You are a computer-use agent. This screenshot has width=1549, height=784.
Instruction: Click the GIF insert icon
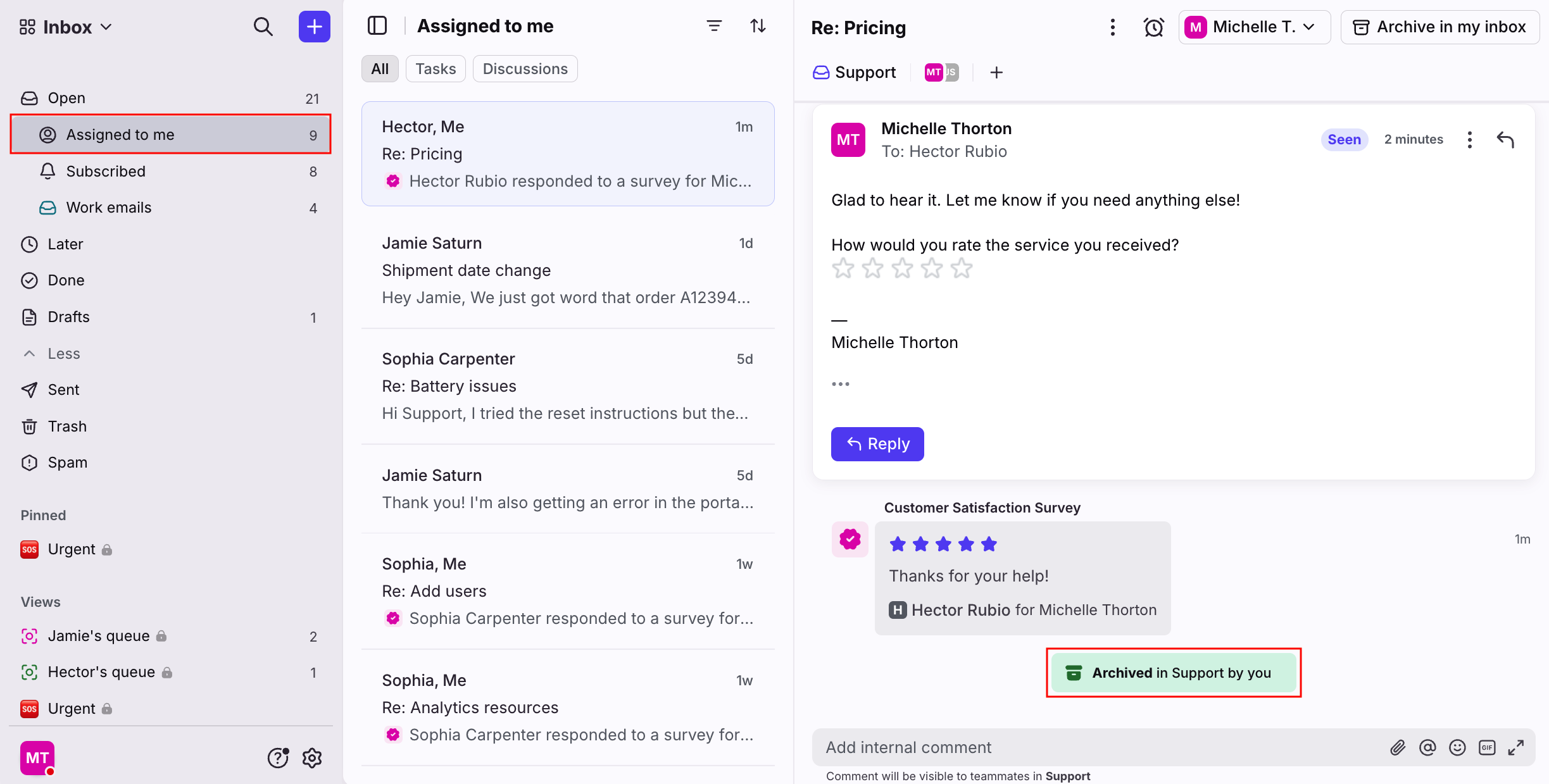pos(1486,747)
